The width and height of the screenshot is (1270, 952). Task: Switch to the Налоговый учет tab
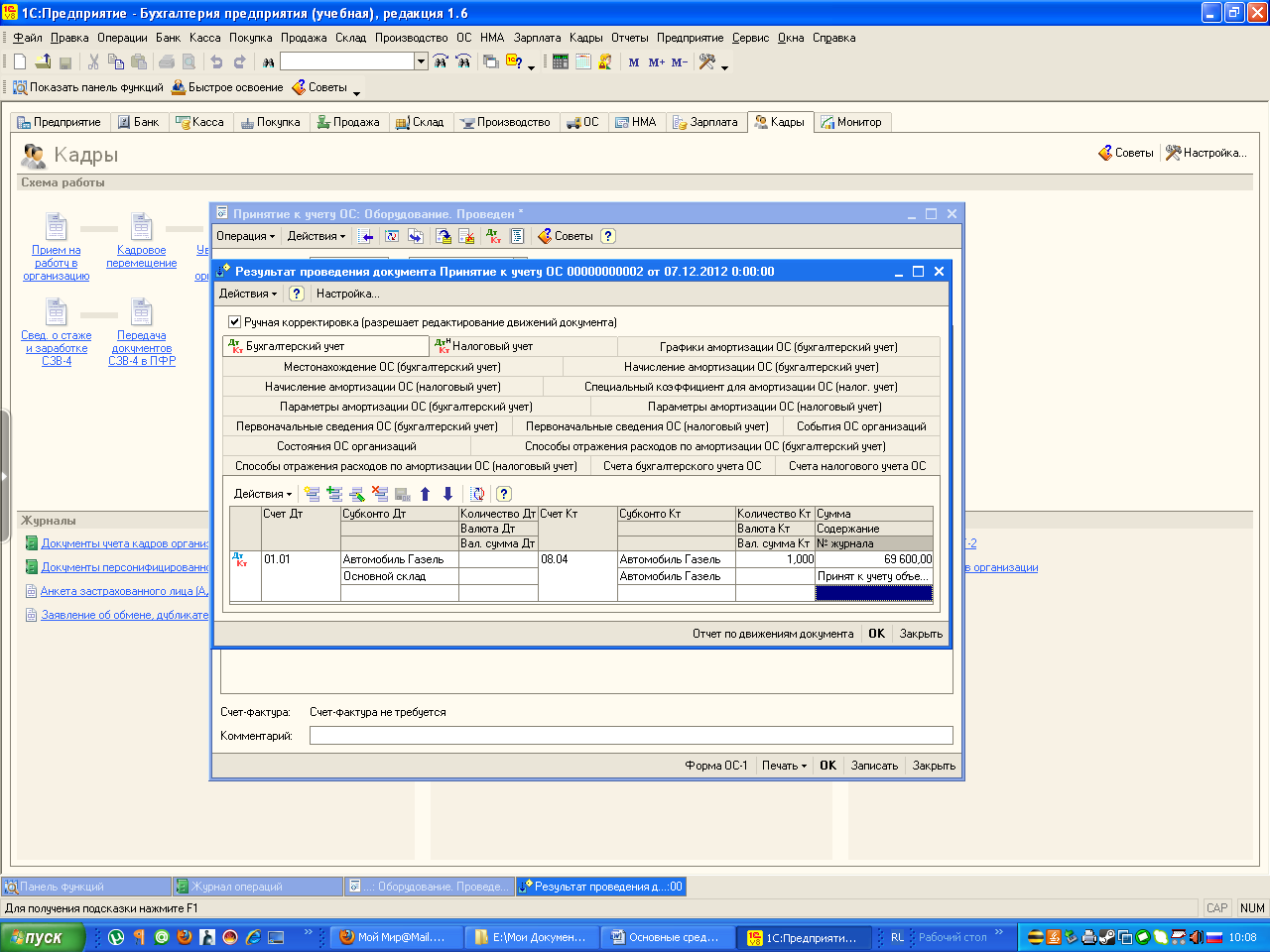[523, 346]
